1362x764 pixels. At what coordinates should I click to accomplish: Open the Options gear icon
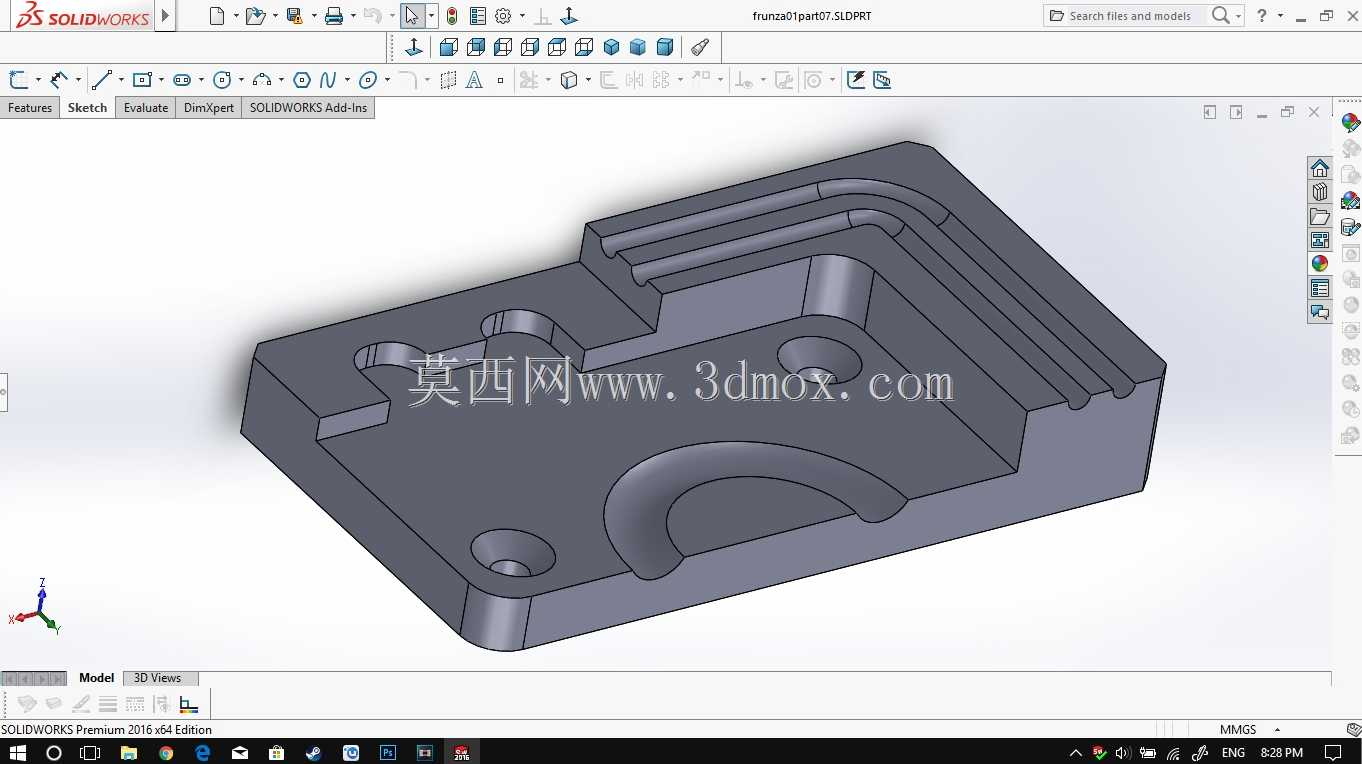pyautogui.click(x=503, y=16)
